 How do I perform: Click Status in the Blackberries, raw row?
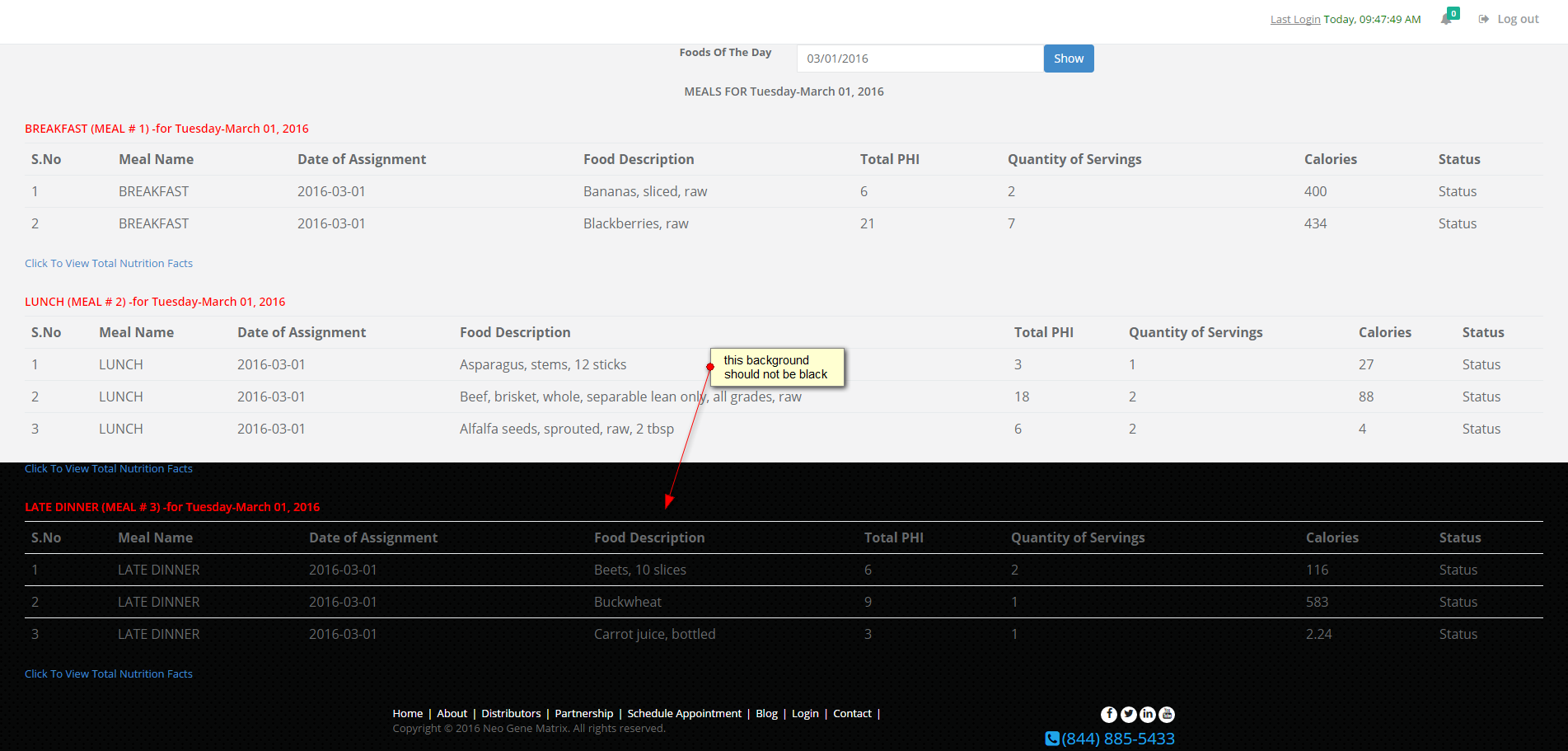[1458, 223]
